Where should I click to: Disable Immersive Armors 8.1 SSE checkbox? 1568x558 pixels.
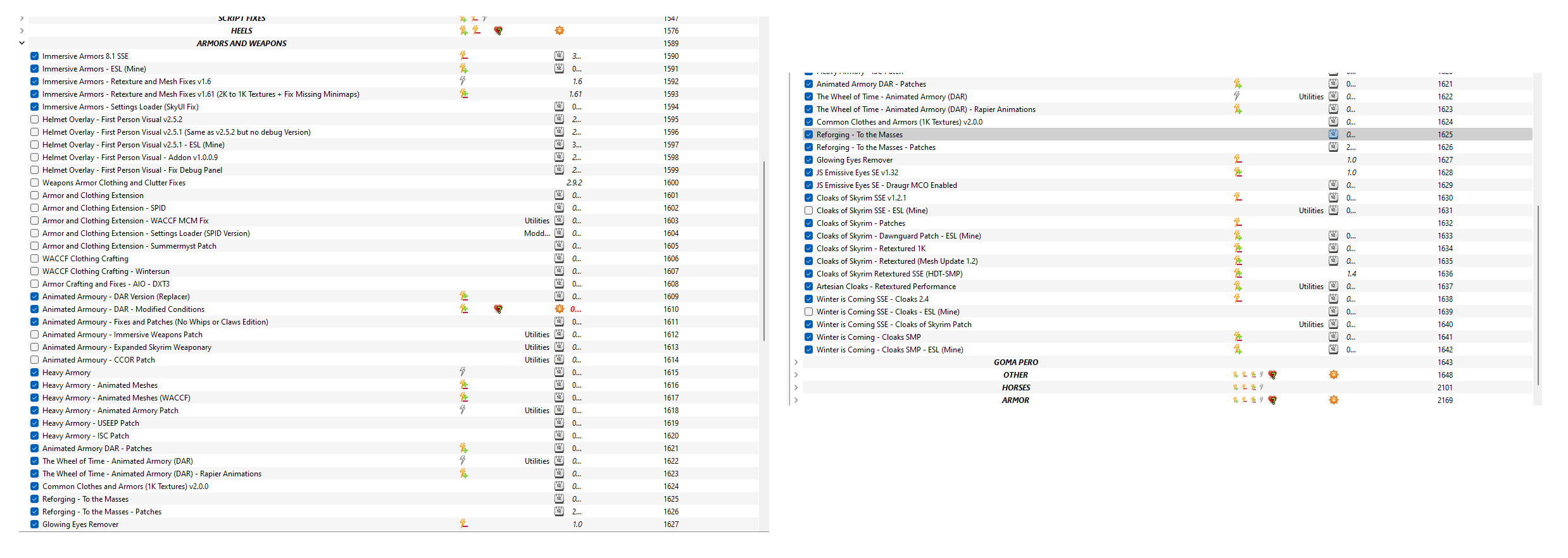(35, 56)
